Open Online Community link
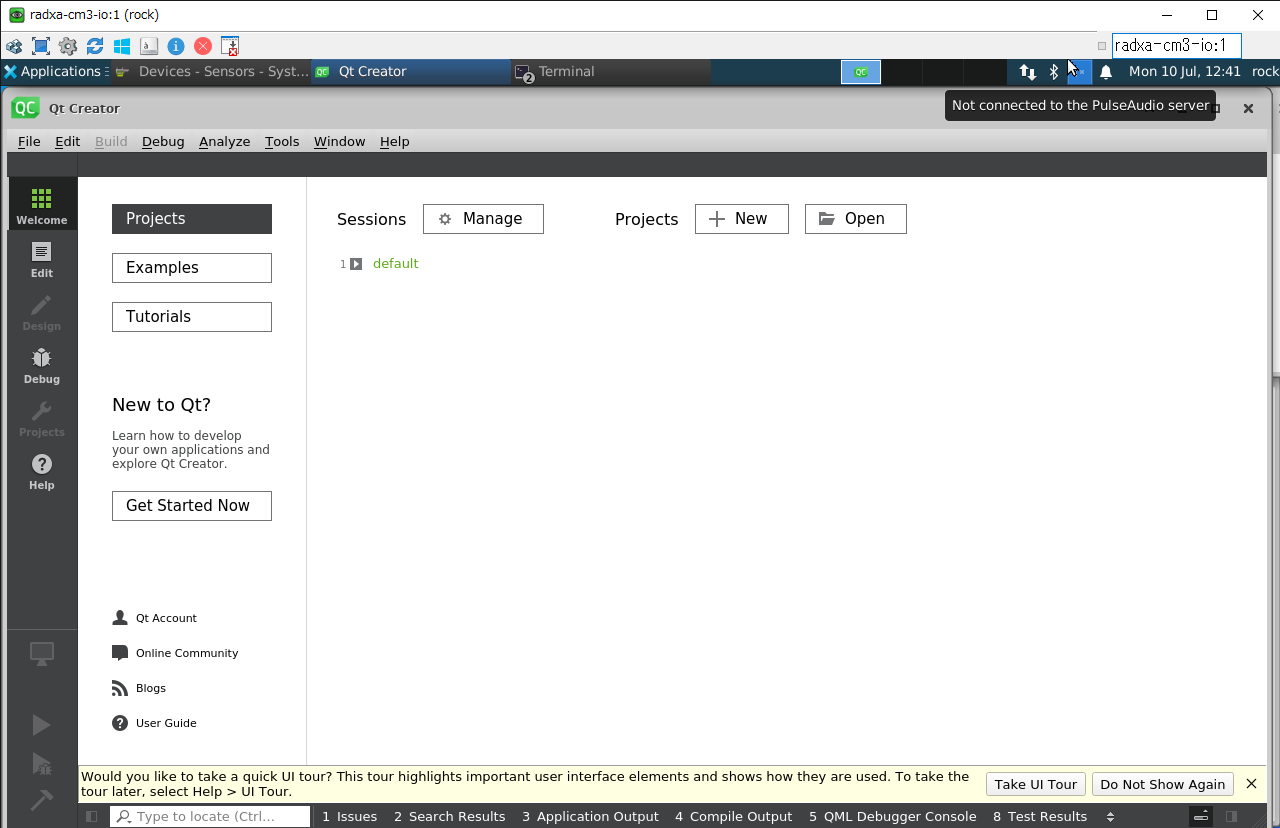Screen dimensions: 1280x828 tap(175, 653)
